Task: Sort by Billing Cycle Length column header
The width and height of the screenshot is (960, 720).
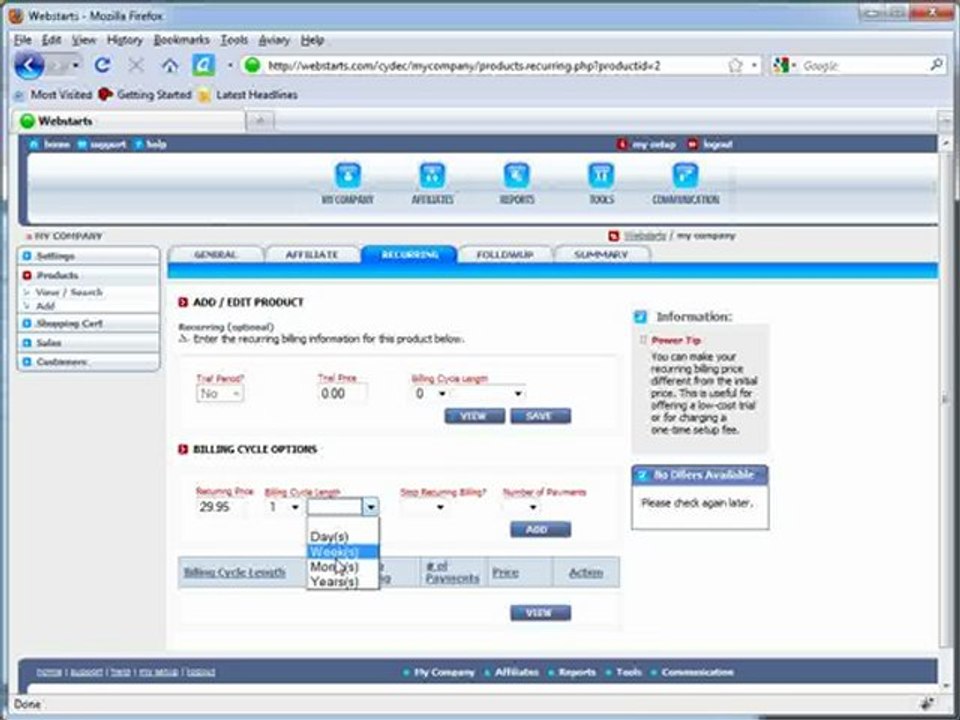Action: [234, 572]
